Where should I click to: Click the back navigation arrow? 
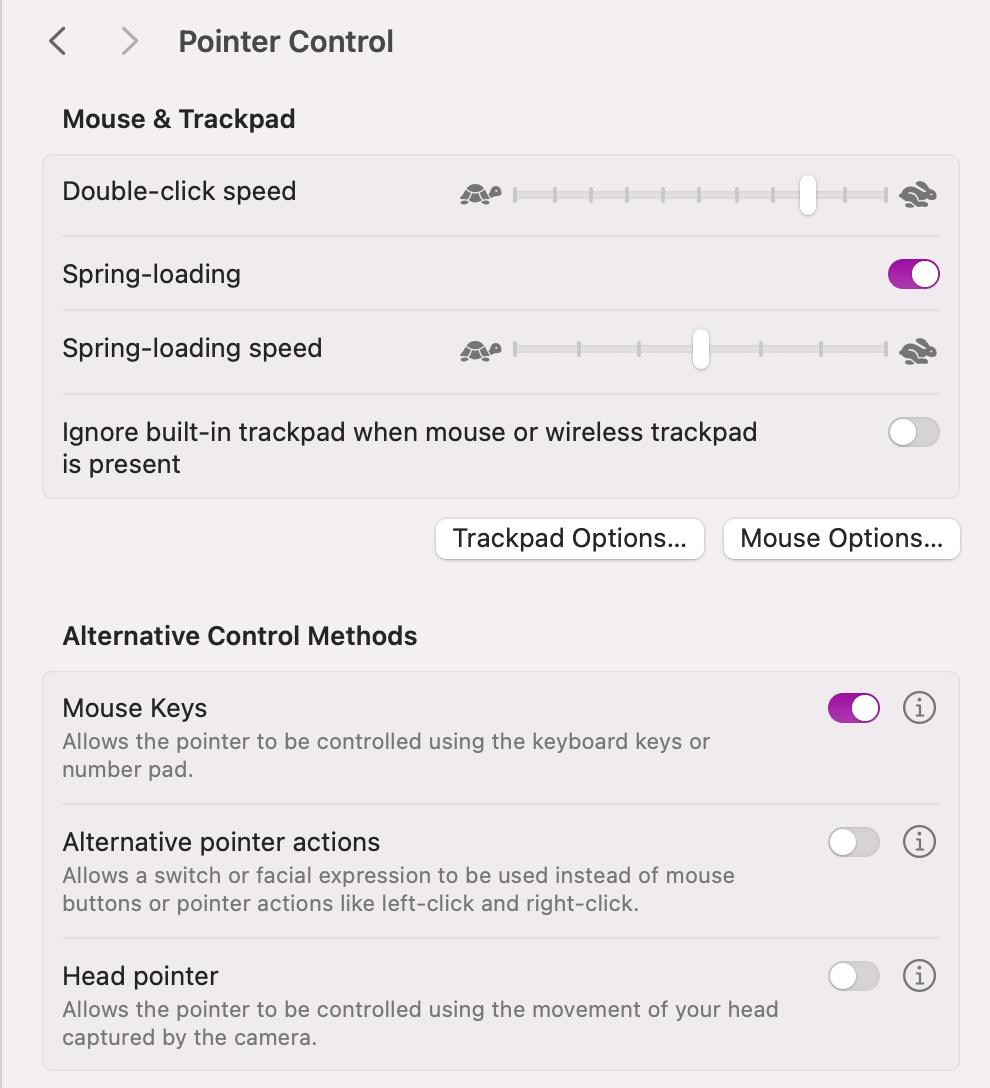57,41
